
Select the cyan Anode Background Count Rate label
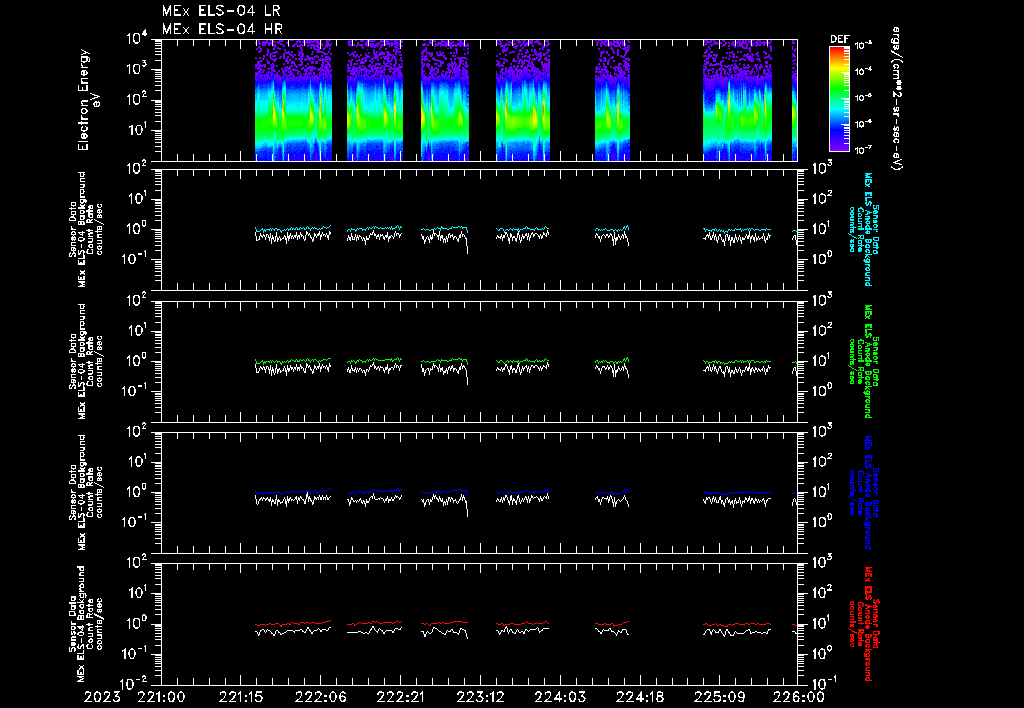click(x=864, y=229)
